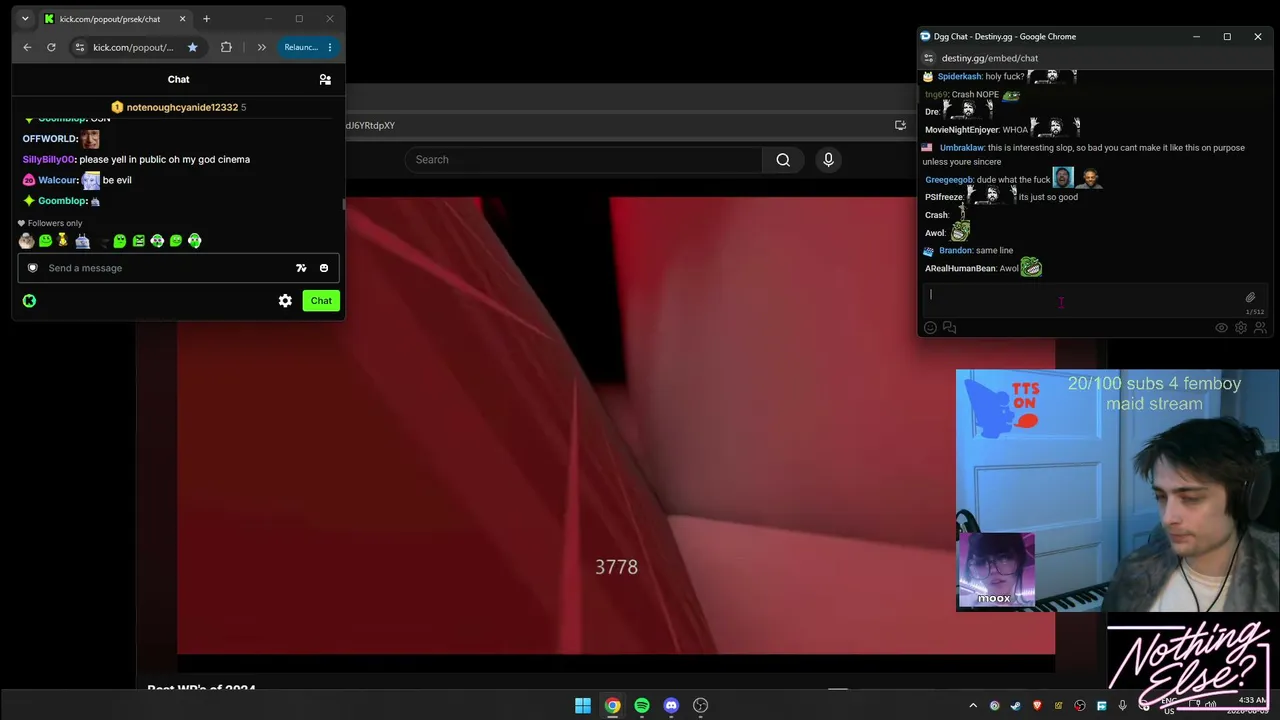Screen dimensions: 1280x720
Task: Toggle the Dgg chat eye visibility icon
Action: [1221, 327]
